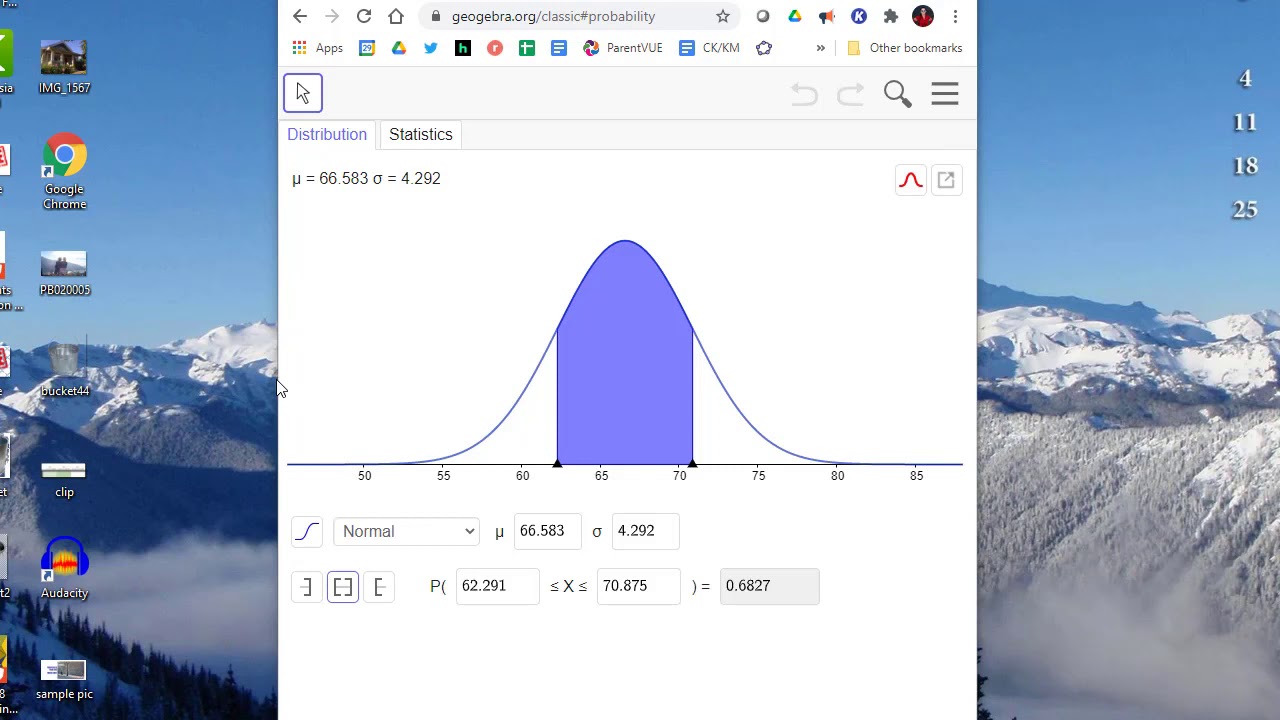Click the μ = 66.583 σ = 4.292 summary text
Image resolution: width=1280 pixels, height=720 pixels.
tap(366, 178)
